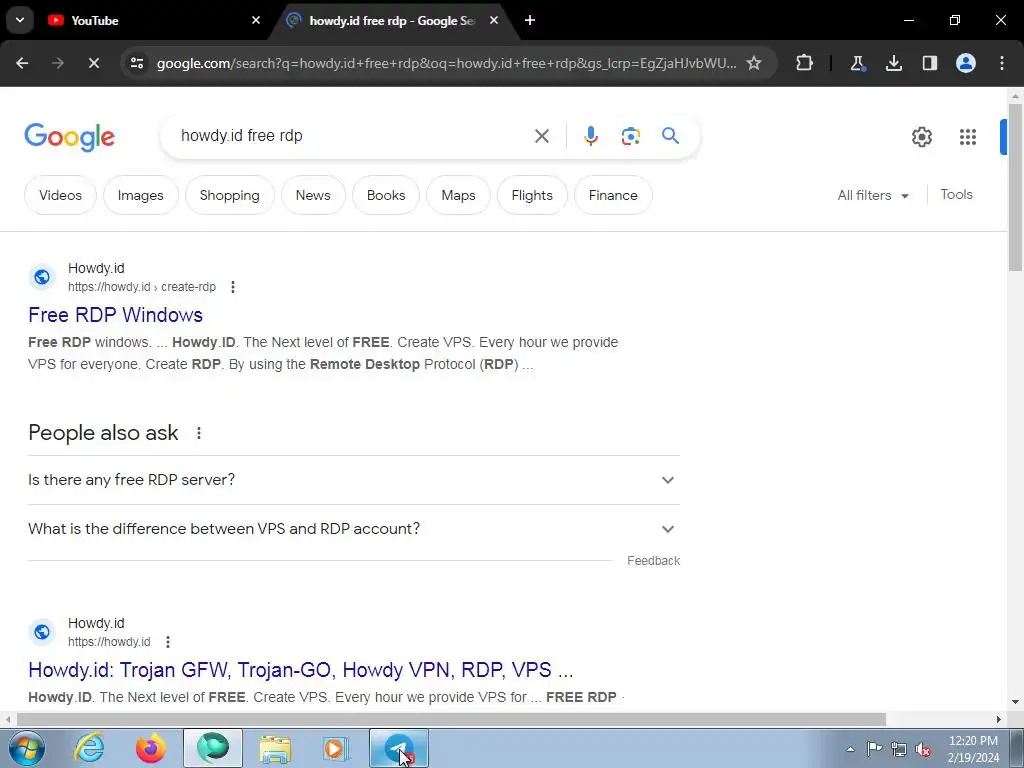This screenshot has width=1024, height=768.
Task: Open Google quick settings gear
Action: pos(921,136)
